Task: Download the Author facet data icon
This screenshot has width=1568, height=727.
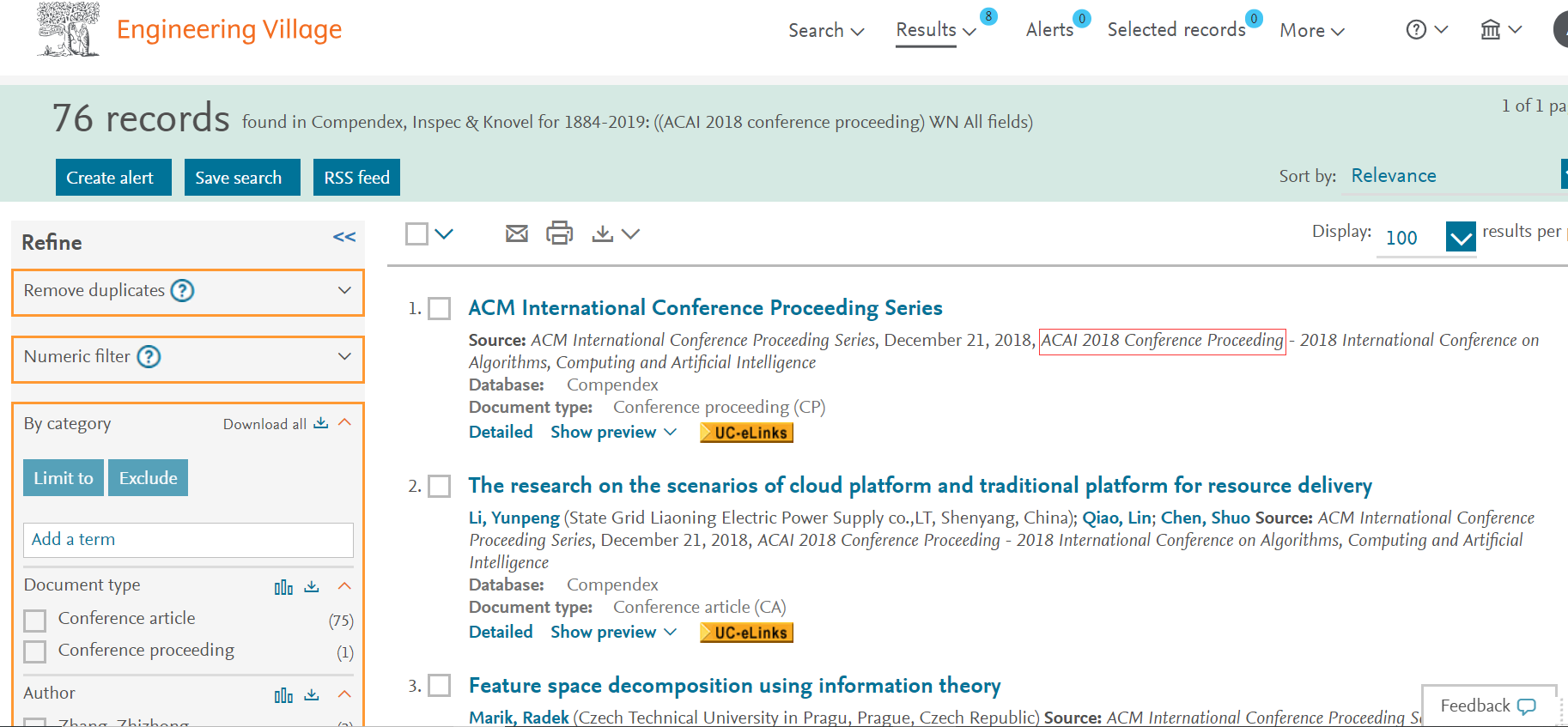Action: click(x=312, y=694)
